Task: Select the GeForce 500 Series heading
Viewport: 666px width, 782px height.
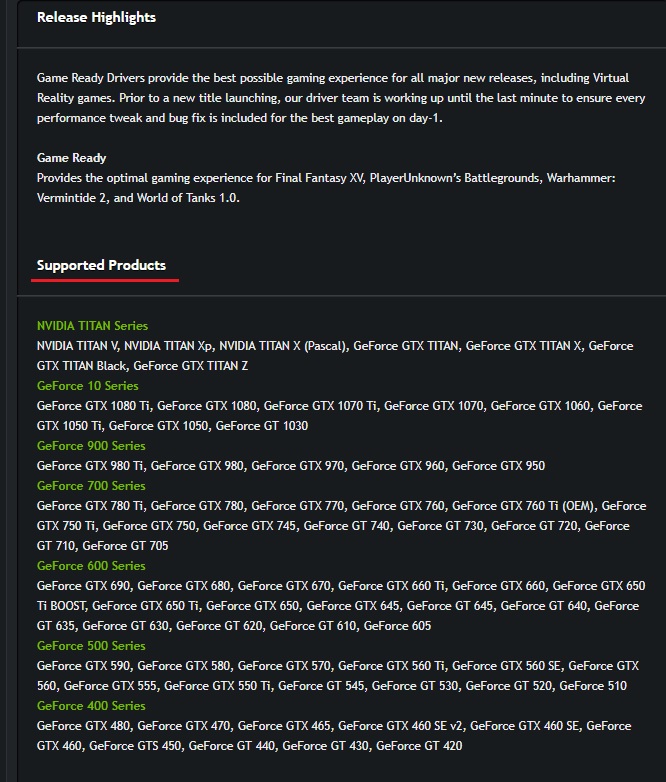Action: (x=91, y=646)
